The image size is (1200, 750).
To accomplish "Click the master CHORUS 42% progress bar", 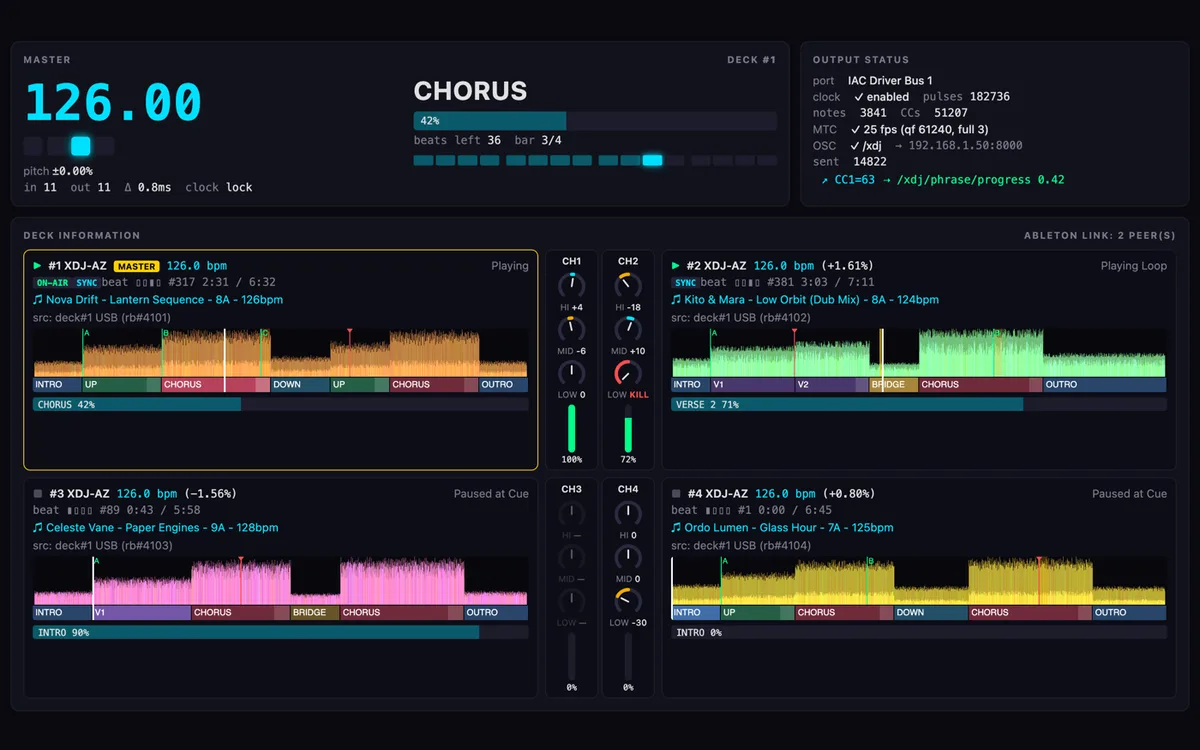I will coord(595,121).
